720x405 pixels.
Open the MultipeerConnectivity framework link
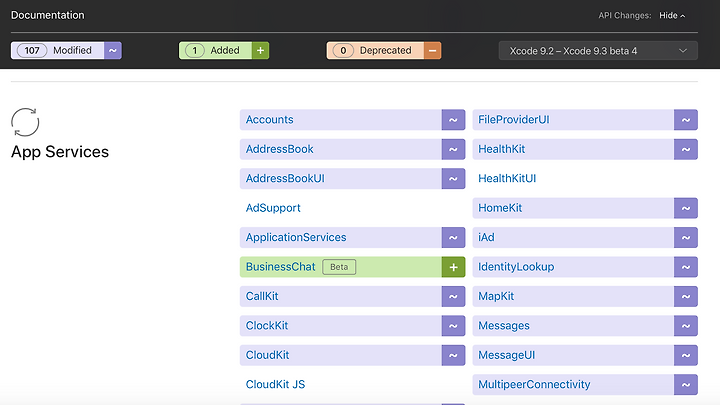click(534, 384)
